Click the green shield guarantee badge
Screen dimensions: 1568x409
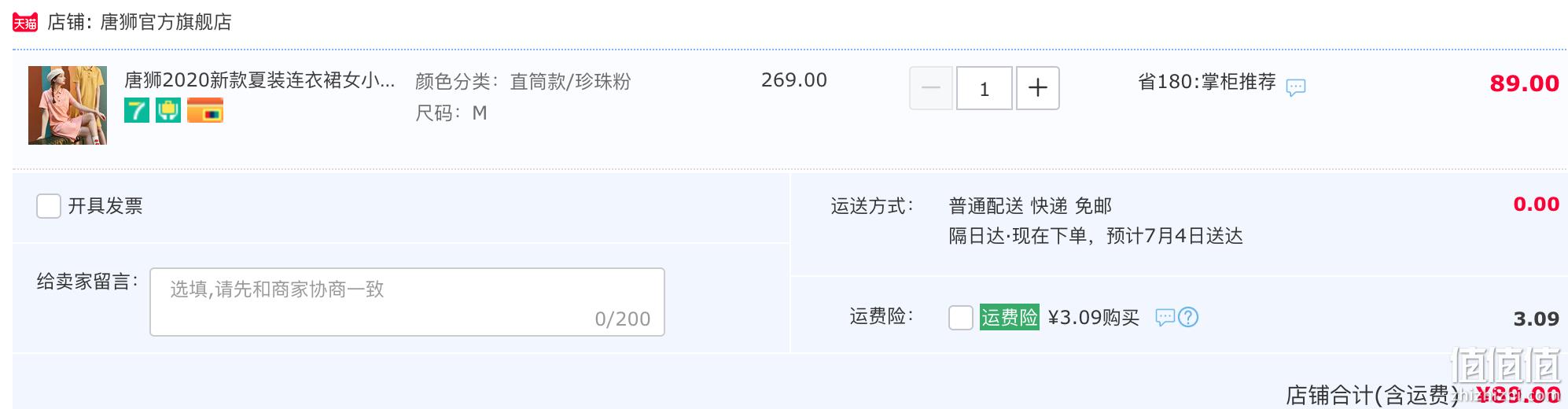click(x=168, y=110)
